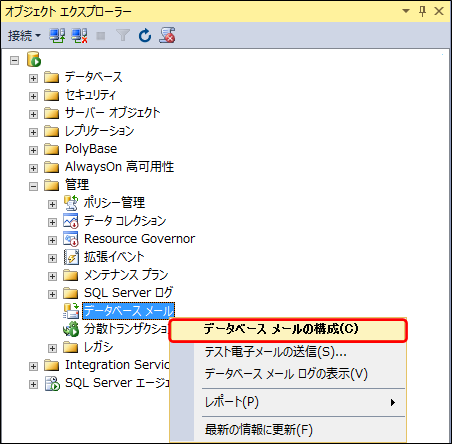This screenshot has width=452, height=444.
Task: Select the データベース メール tree item
Action: pos(129,311)
